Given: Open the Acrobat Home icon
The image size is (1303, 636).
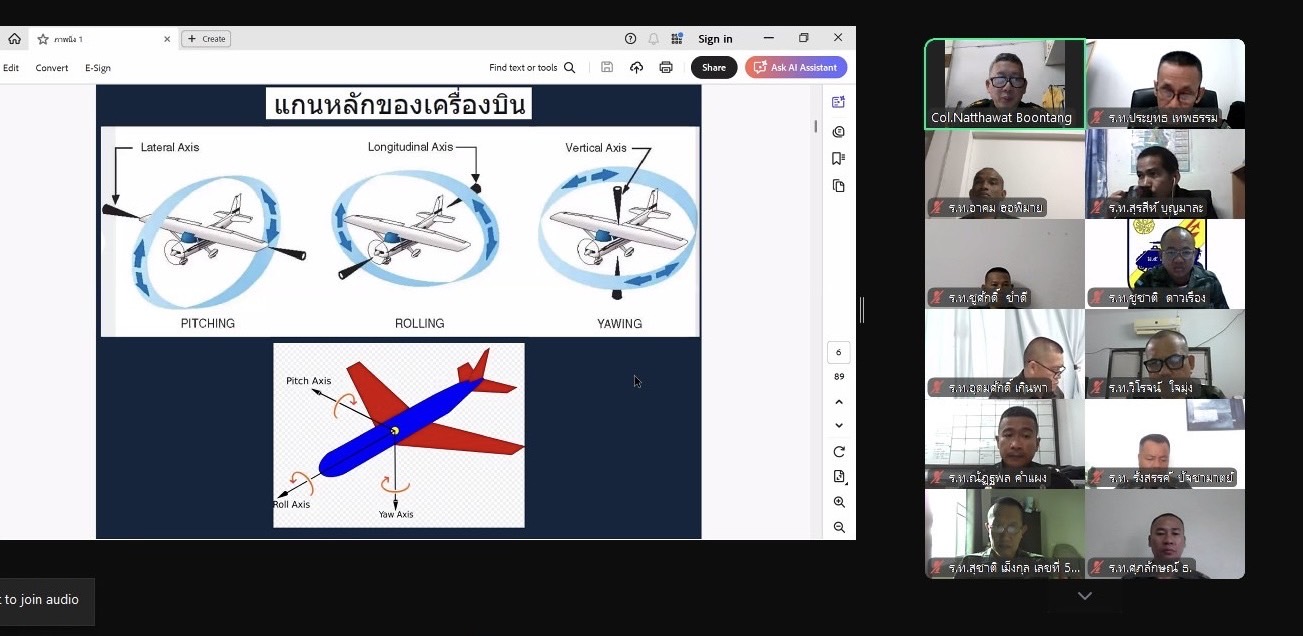Looking at the screenshot, I should [x=14, y=39].
